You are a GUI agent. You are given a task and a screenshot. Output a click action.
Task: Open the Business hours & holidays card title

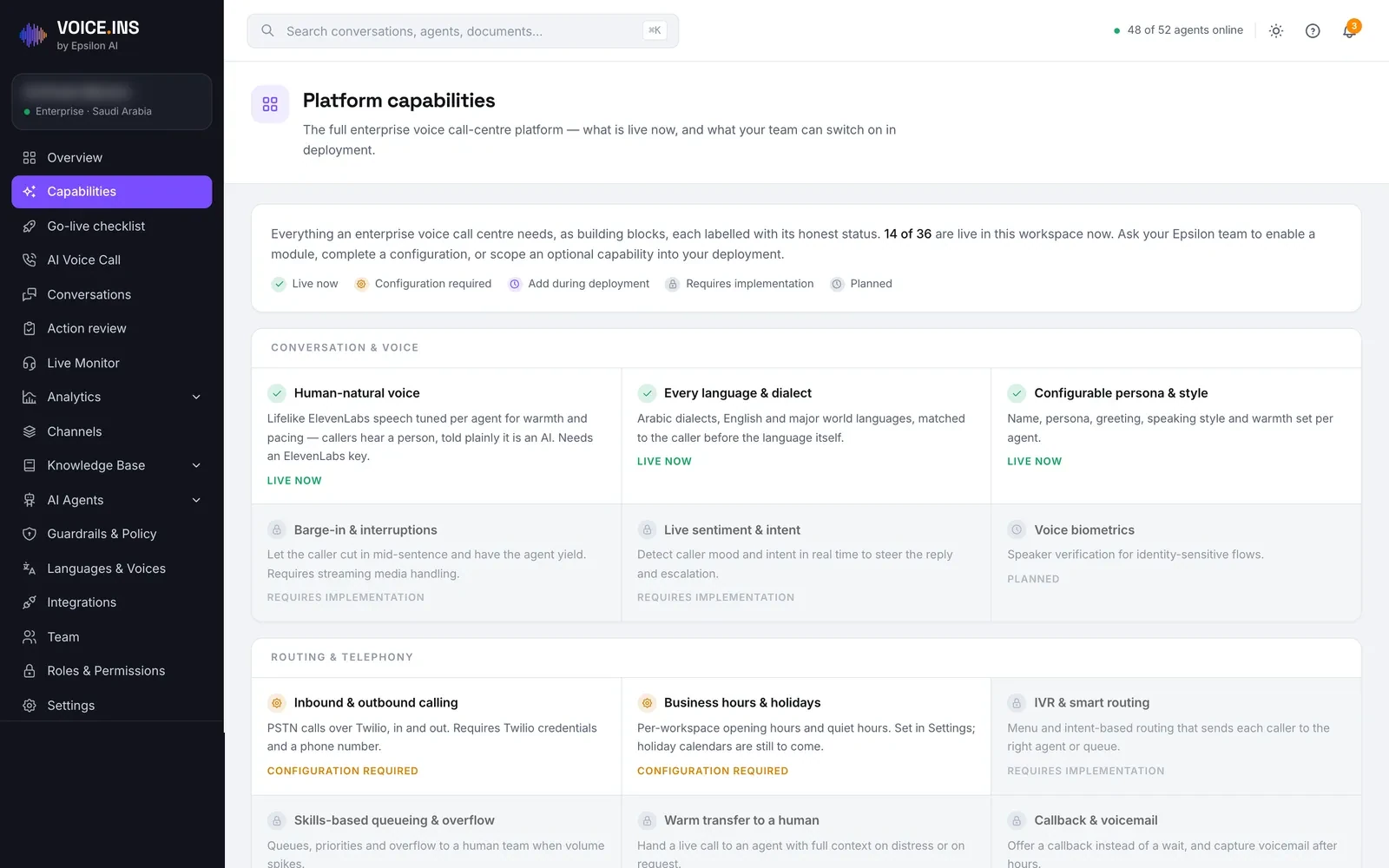[742, 703]
